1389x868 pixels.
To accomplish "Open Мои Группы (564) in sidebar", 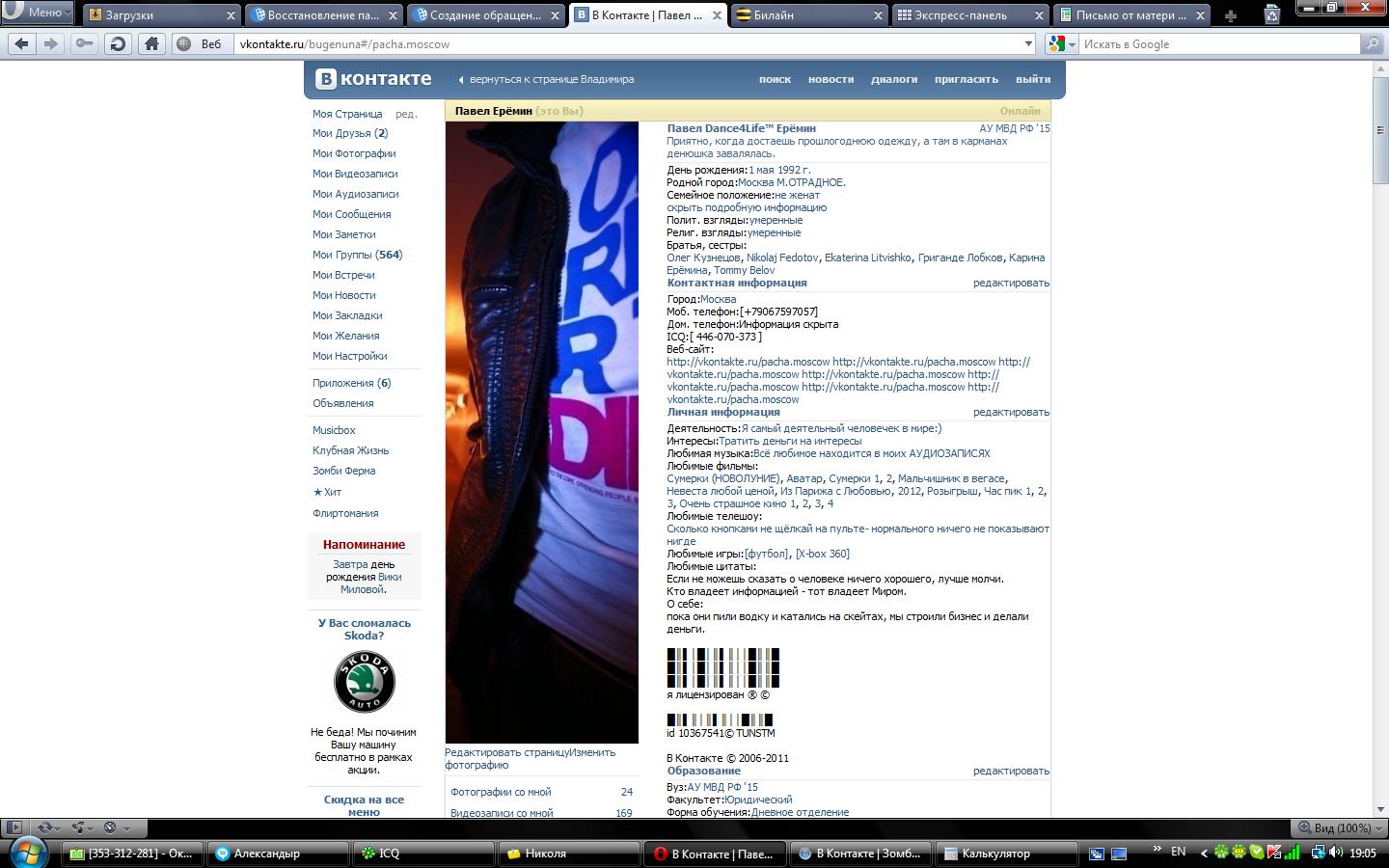I will pyautogui.click(x=357, y=255).
